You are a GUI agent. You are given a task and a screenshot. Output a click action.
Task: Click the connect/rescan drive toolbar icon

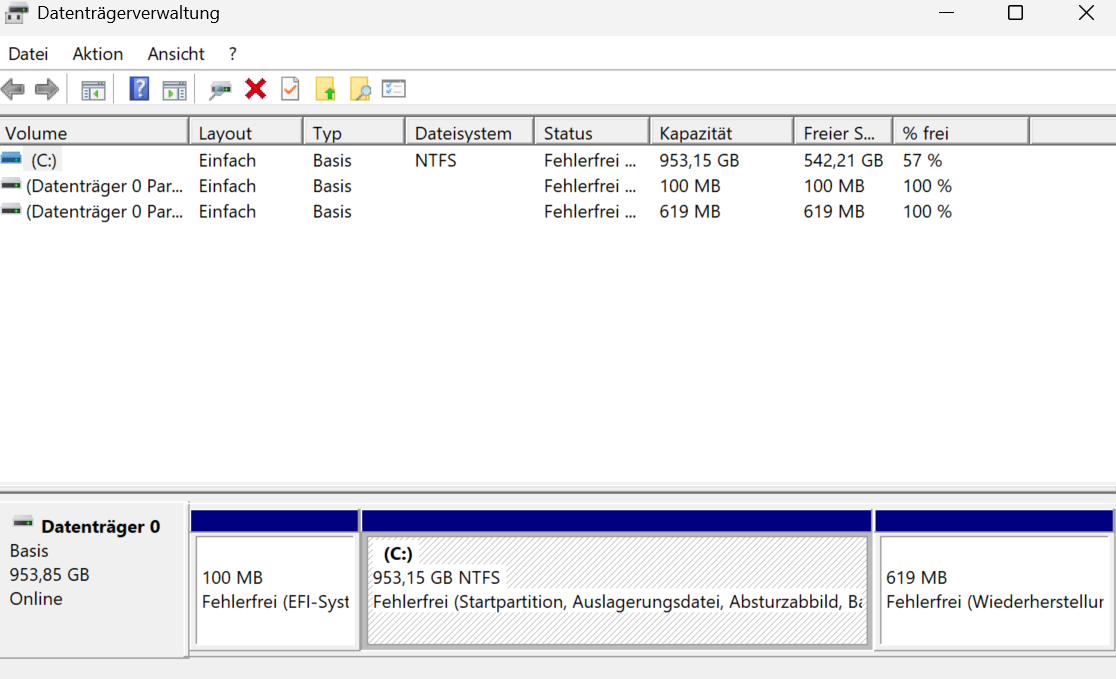(220, 90)
